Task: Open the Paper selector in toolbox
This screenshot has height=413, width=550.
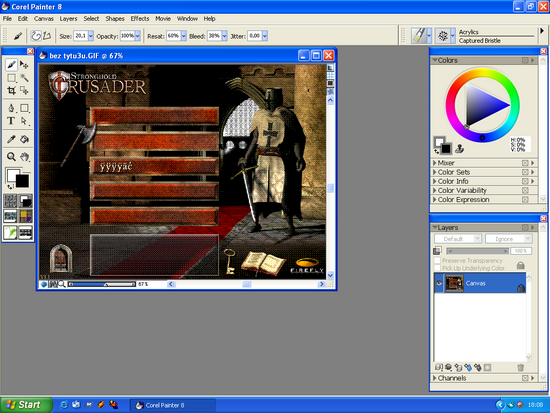Action: click(x=10, y=201)
